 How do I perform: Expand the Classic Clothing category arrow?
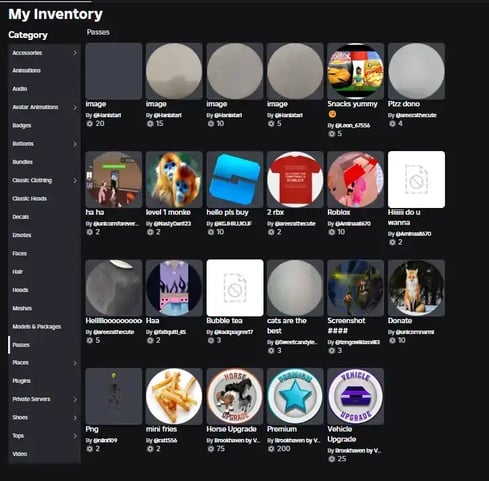pyautogui.click(x=75, y=181)
